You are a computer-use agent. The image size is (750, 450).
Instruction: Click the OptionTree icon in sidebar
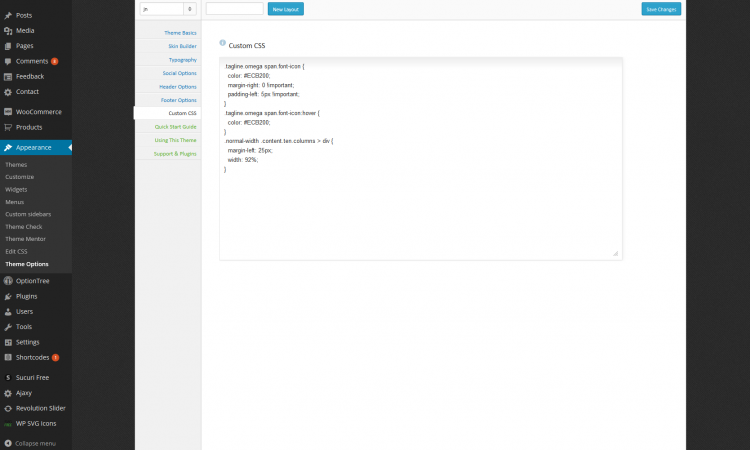click(8, 281)
